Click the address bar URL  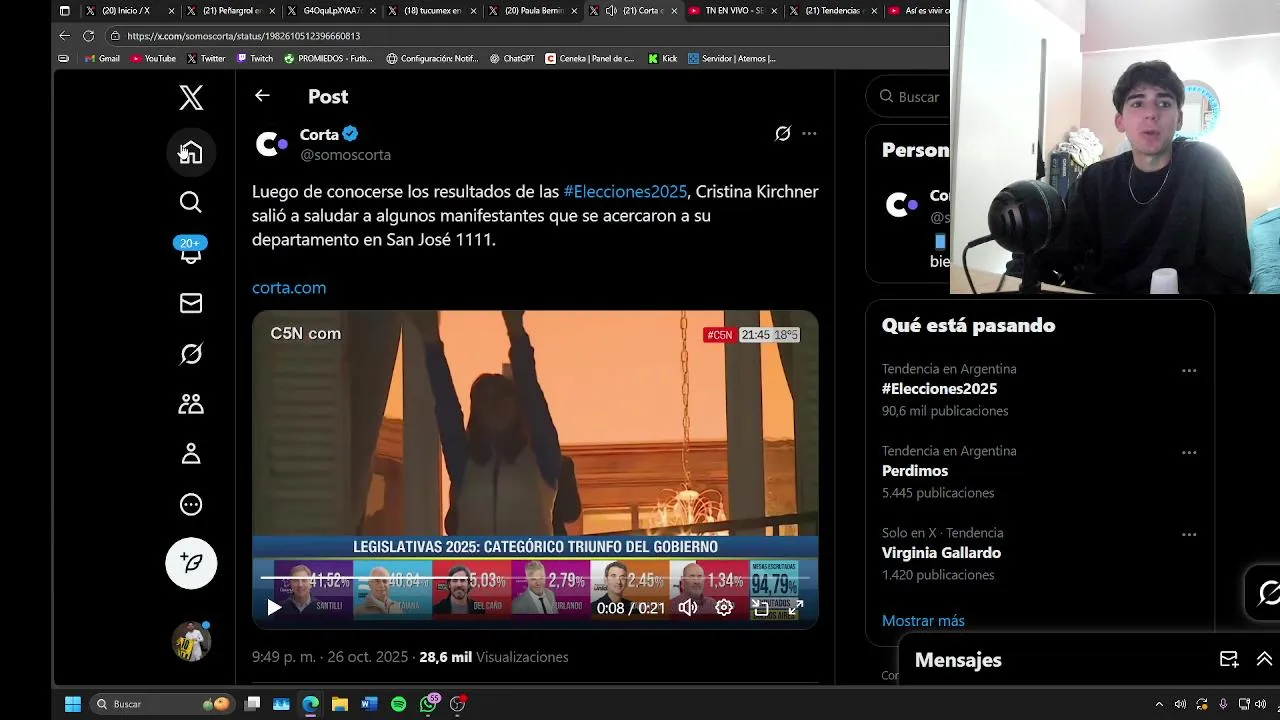pos(243,36)
